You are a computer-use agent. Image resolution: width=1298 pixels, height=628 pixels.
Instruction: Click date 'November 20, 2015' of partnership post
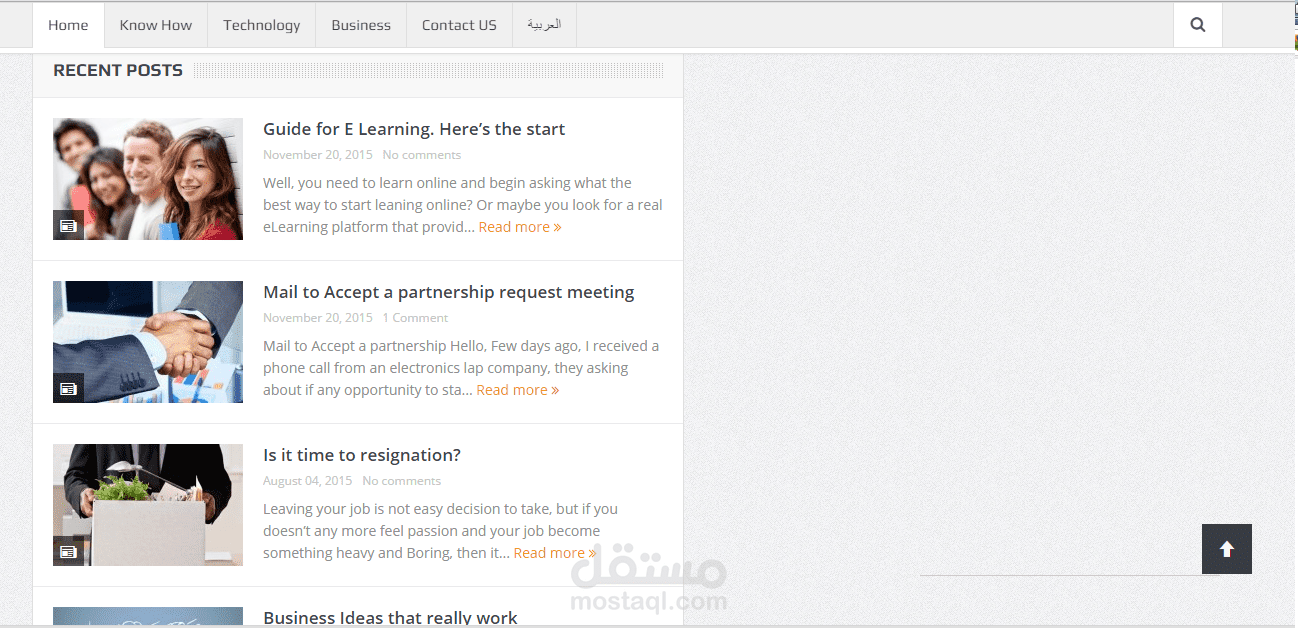pyautogui.click(x=318, y=318)
